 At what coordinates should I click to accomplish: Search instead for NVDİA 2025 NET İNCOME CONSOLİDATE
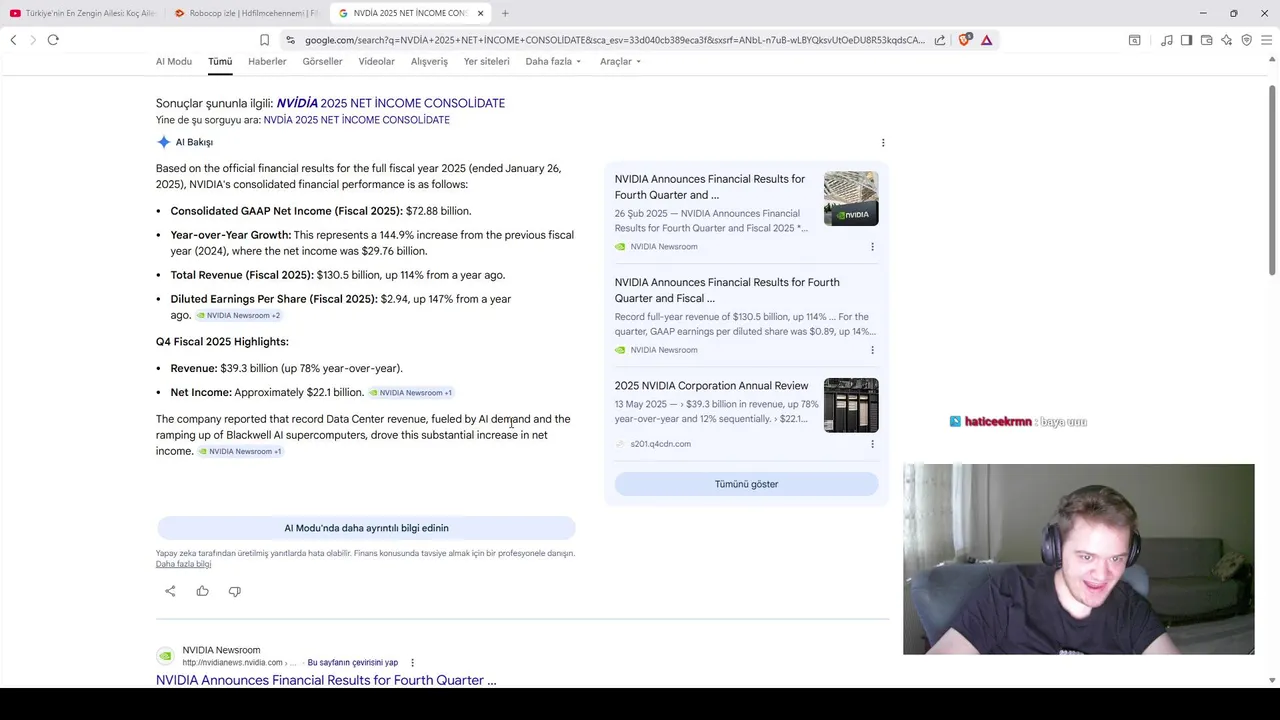(356, 120)
